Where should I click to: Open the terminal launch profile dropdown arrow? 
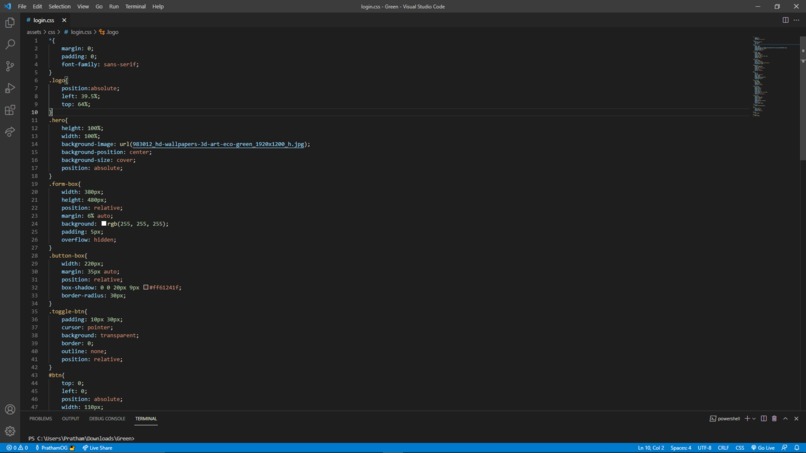(754, 419)
